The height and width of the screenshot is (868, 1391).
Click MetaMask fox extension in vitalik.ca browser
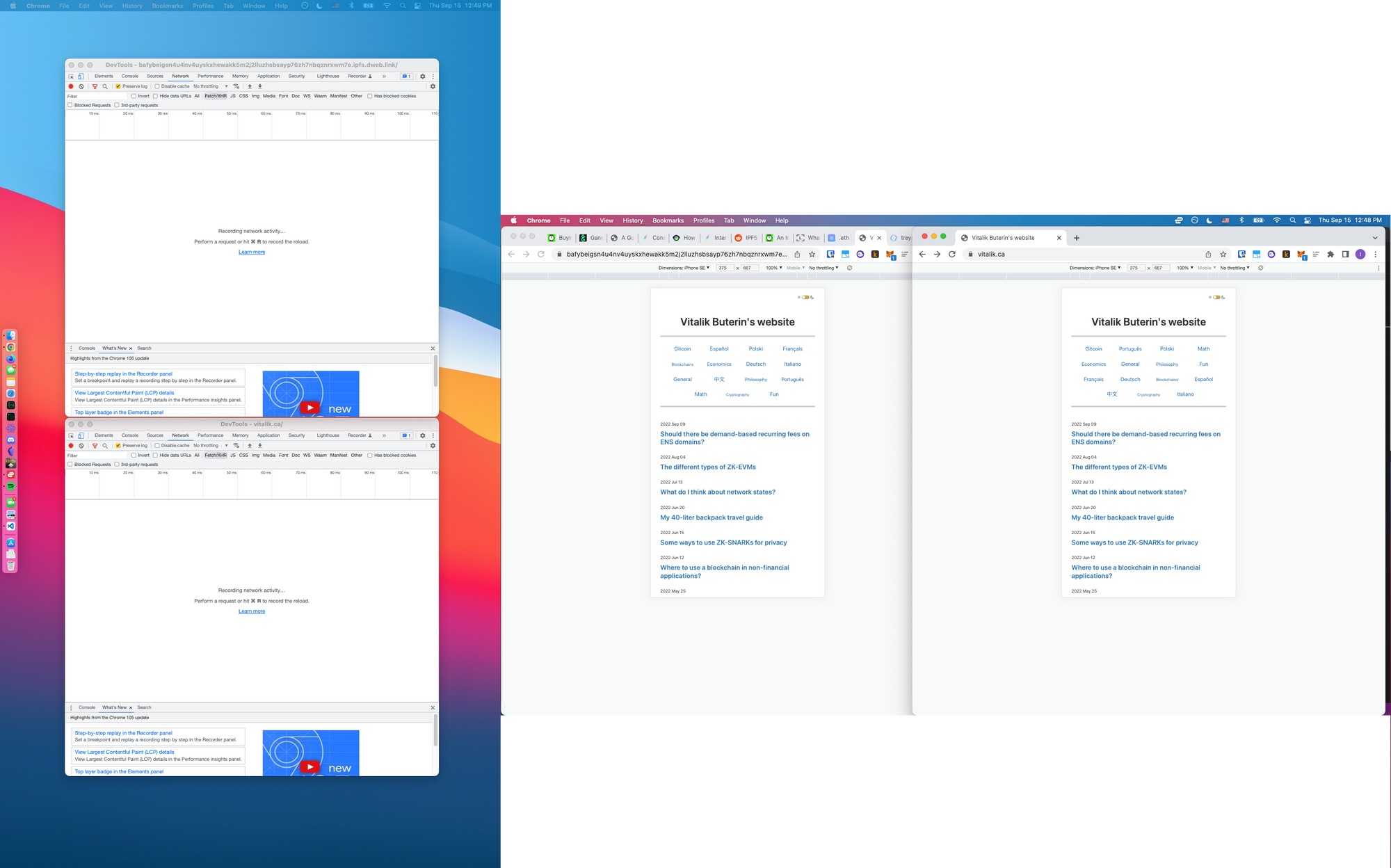point(1301,255)
